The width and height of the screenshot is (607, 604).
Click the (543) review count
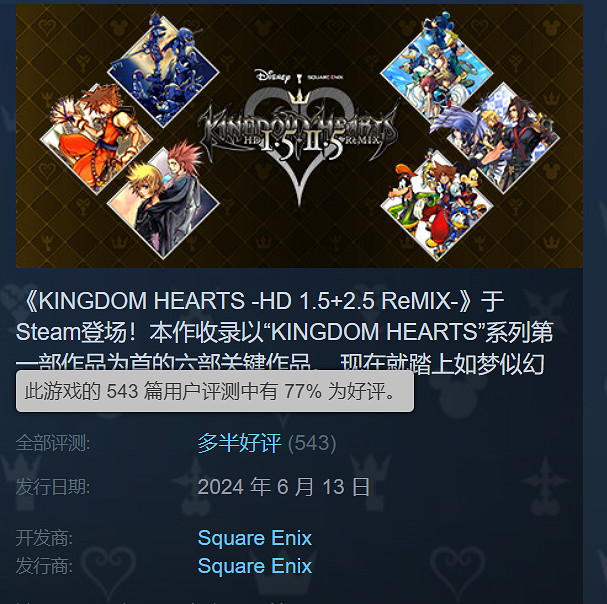(x=312, y=443)
